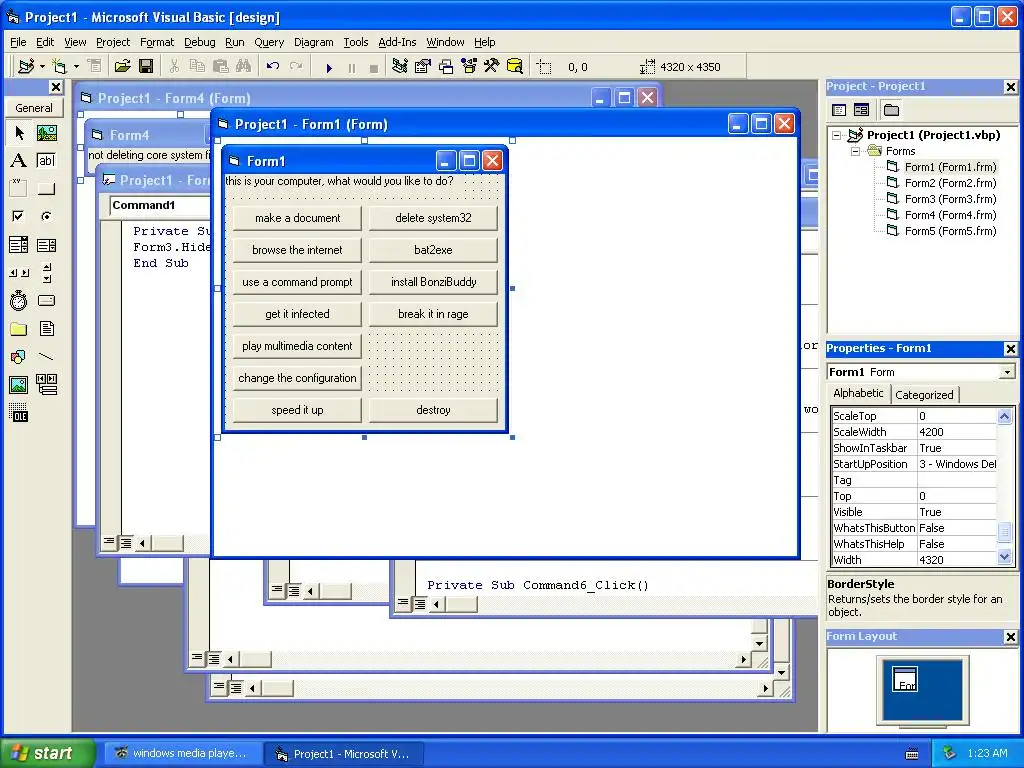
Task: Select the PictureBox tool in the toolbox
Action: tap(46, 133)
